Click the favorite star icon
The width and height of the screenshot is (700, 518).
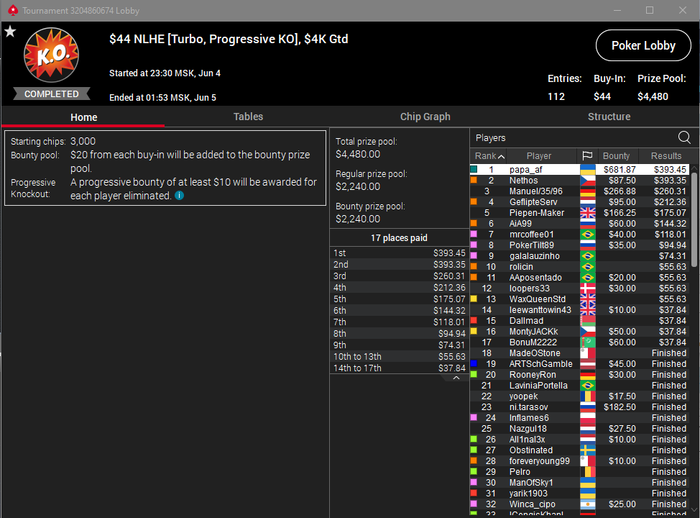(x=10, y=31)
